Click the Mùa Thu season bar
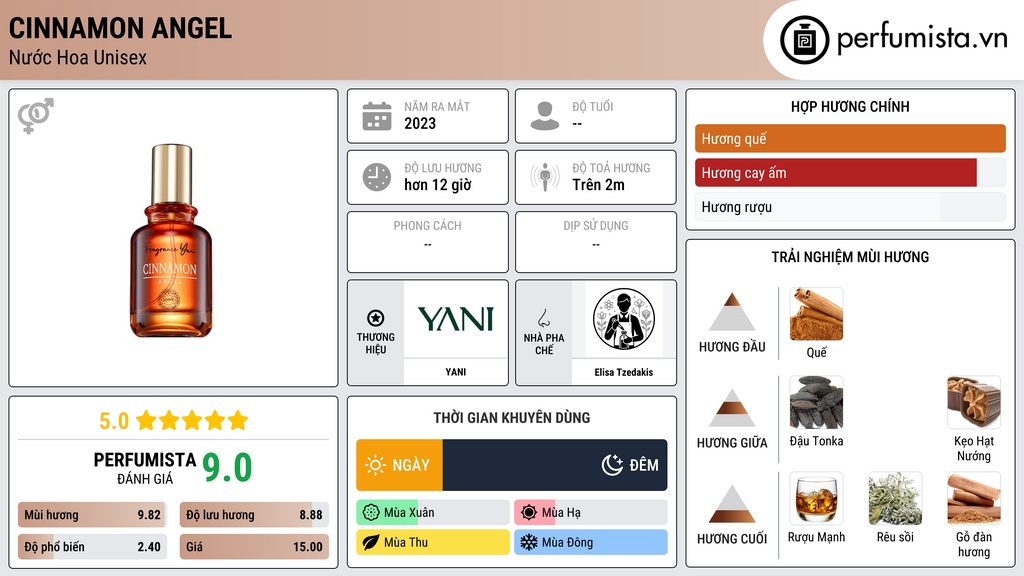The image size is (1024, 576). coord(432,542)
